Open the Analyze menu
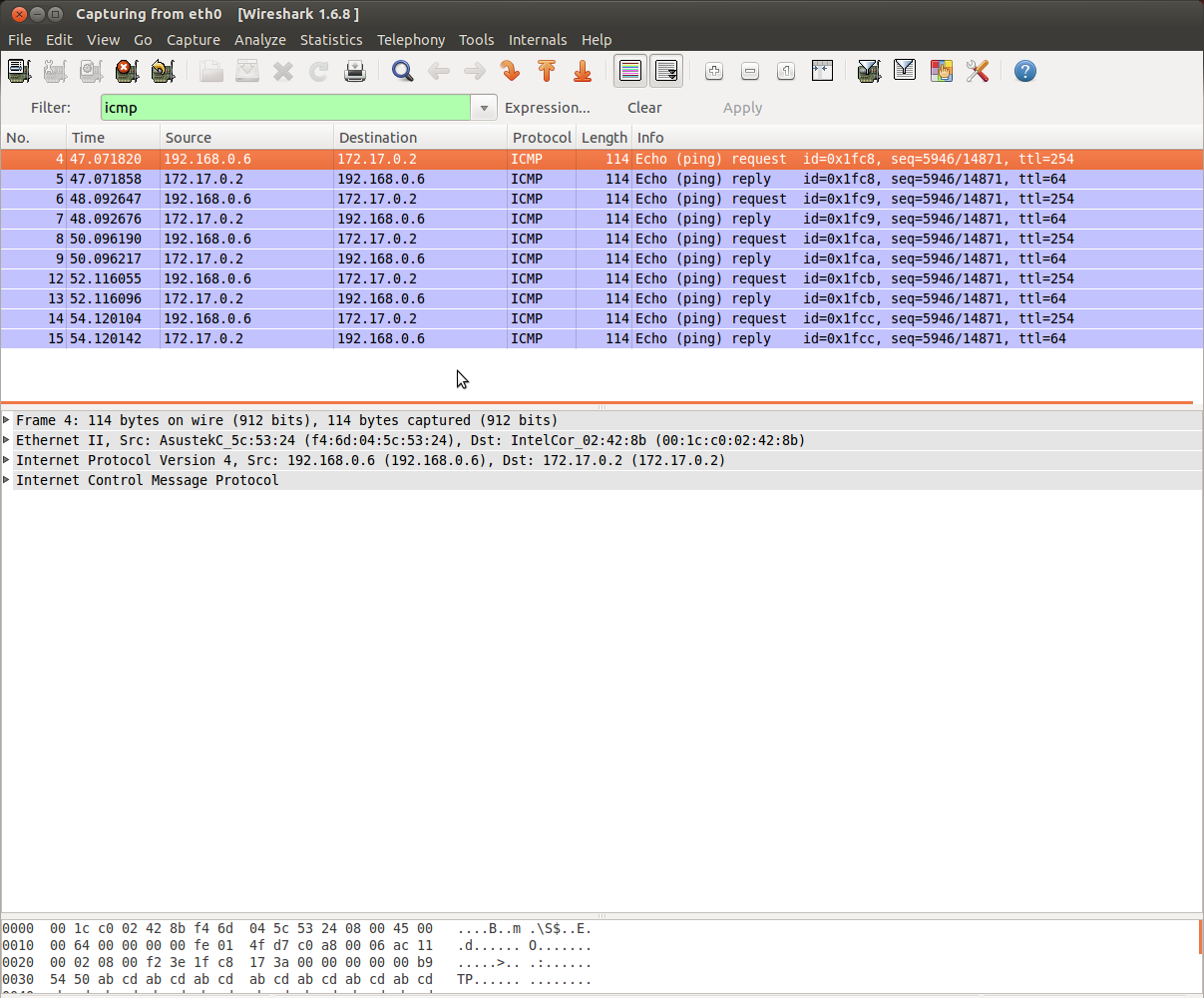Image resolution: width=1204 pixels, height=998 pixels. (x=260, y=40)
